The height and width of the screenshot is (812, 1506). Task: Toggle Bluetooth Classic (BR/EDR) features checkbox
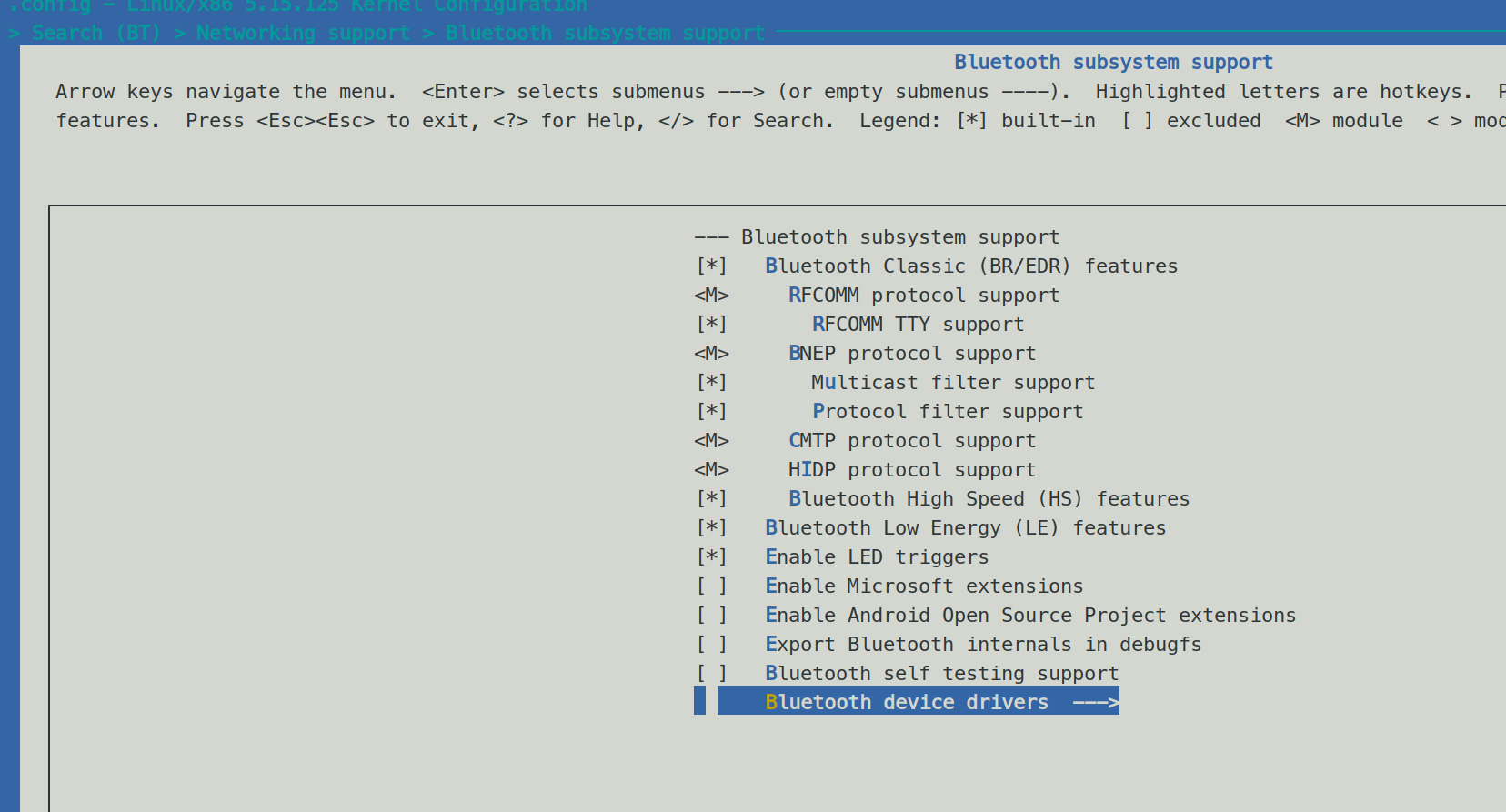click(x=711, y=266)
